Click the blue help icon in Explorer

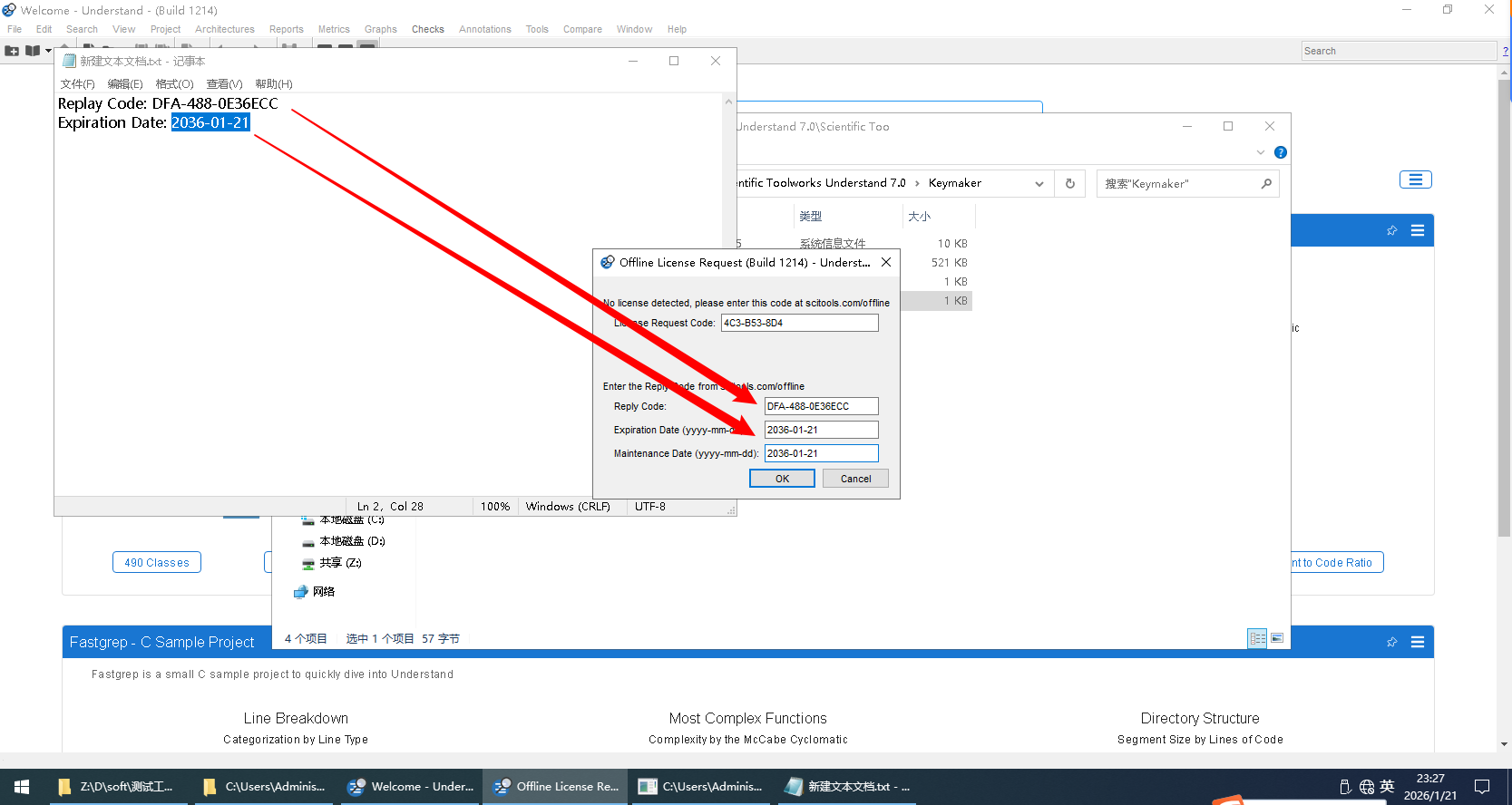[x=1281, y=152]
